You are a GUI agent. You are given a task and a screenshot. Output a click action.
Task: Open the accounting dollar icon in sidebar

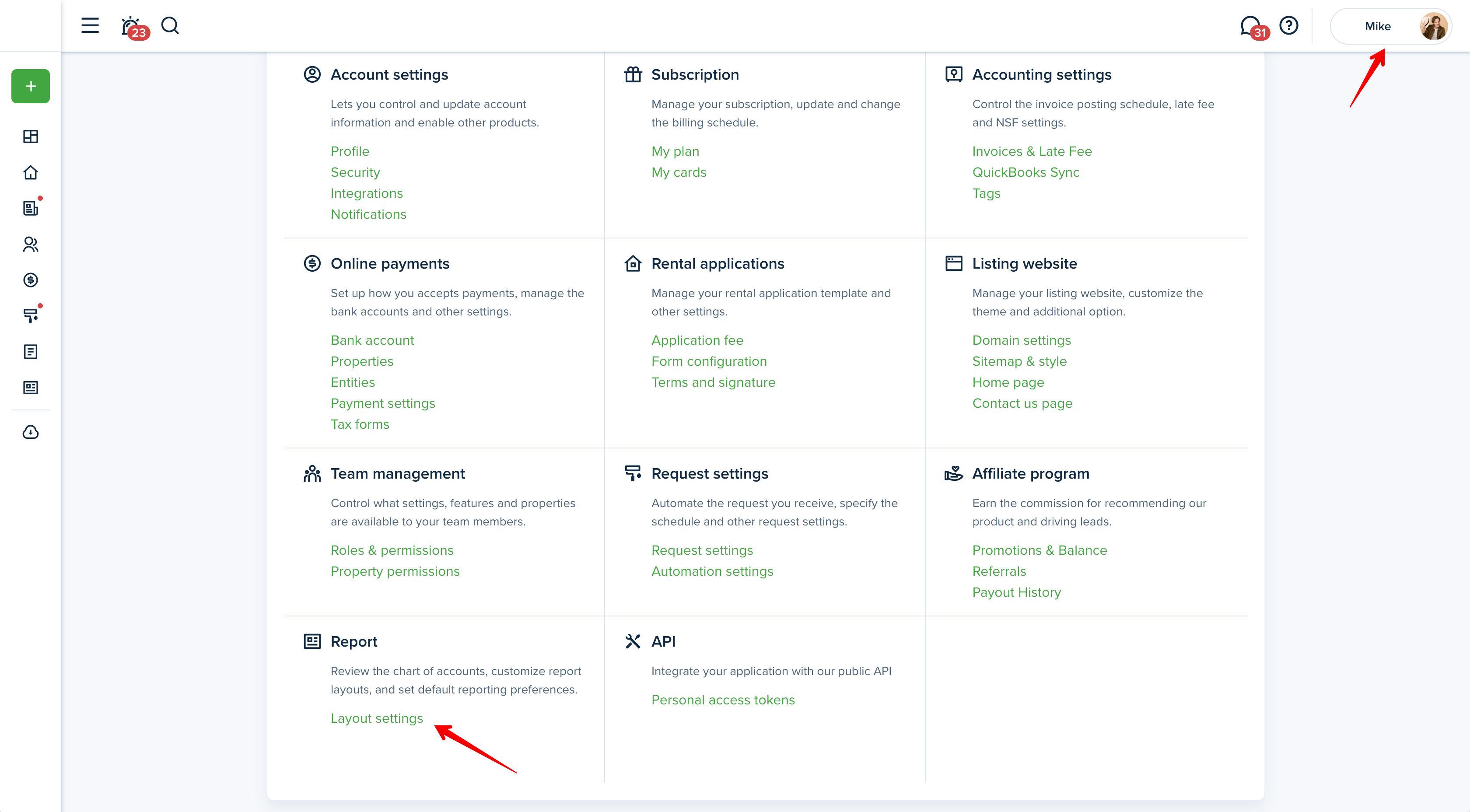[x=31, y=280]
